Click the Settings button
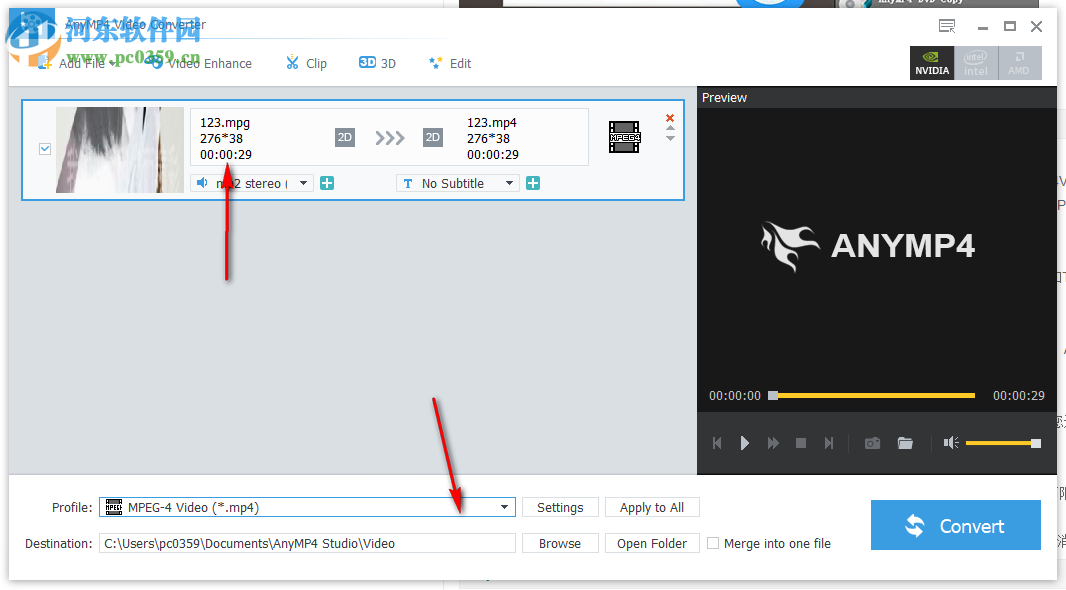Image resolution: width=1066 pixels, height=590 pixels. pyautogui.click(x=560, y=507)
